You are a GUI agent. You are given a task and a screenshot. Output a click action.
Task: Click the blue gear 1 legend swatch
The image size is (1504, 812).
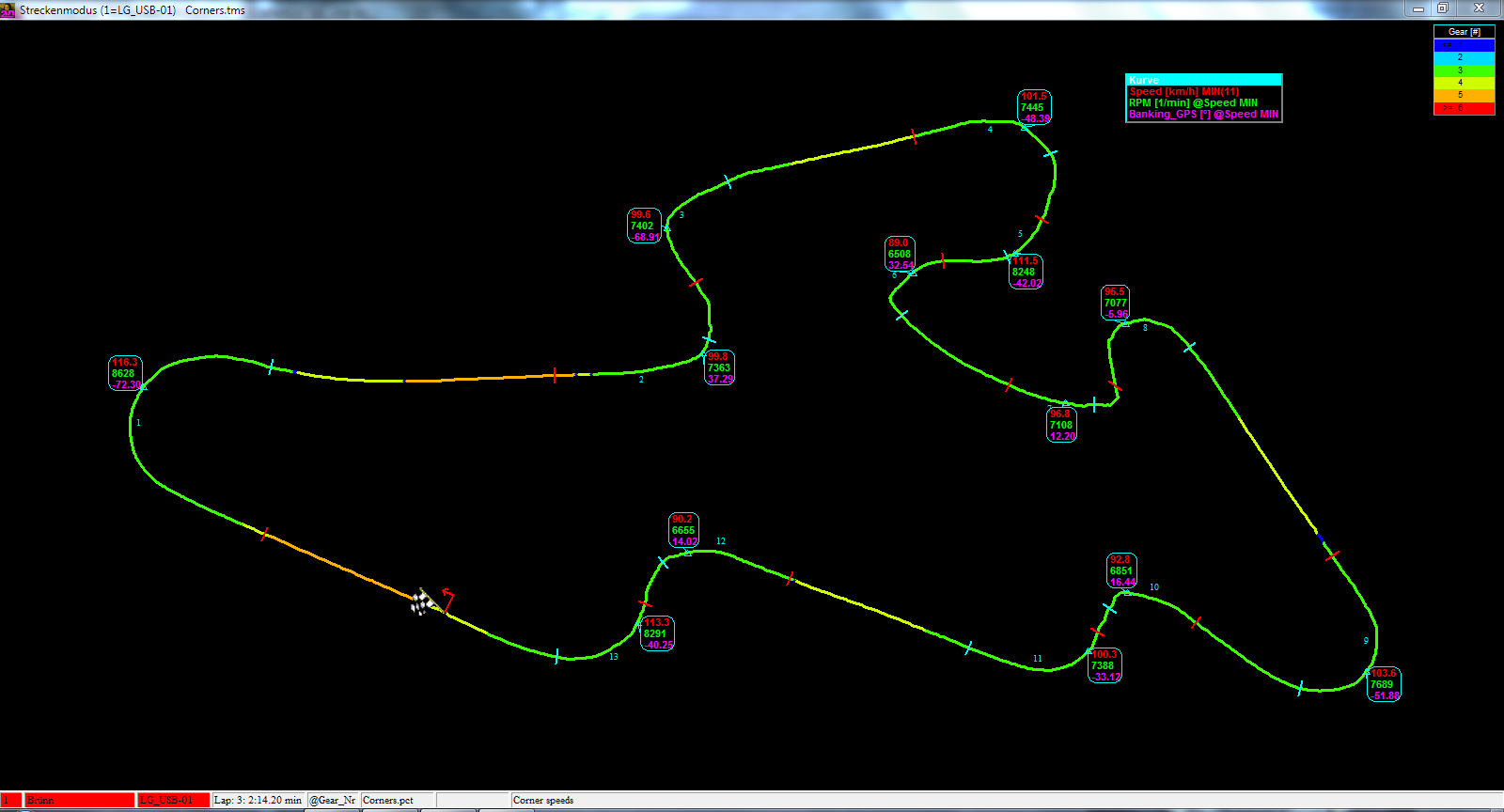[x=1464, y=45]
